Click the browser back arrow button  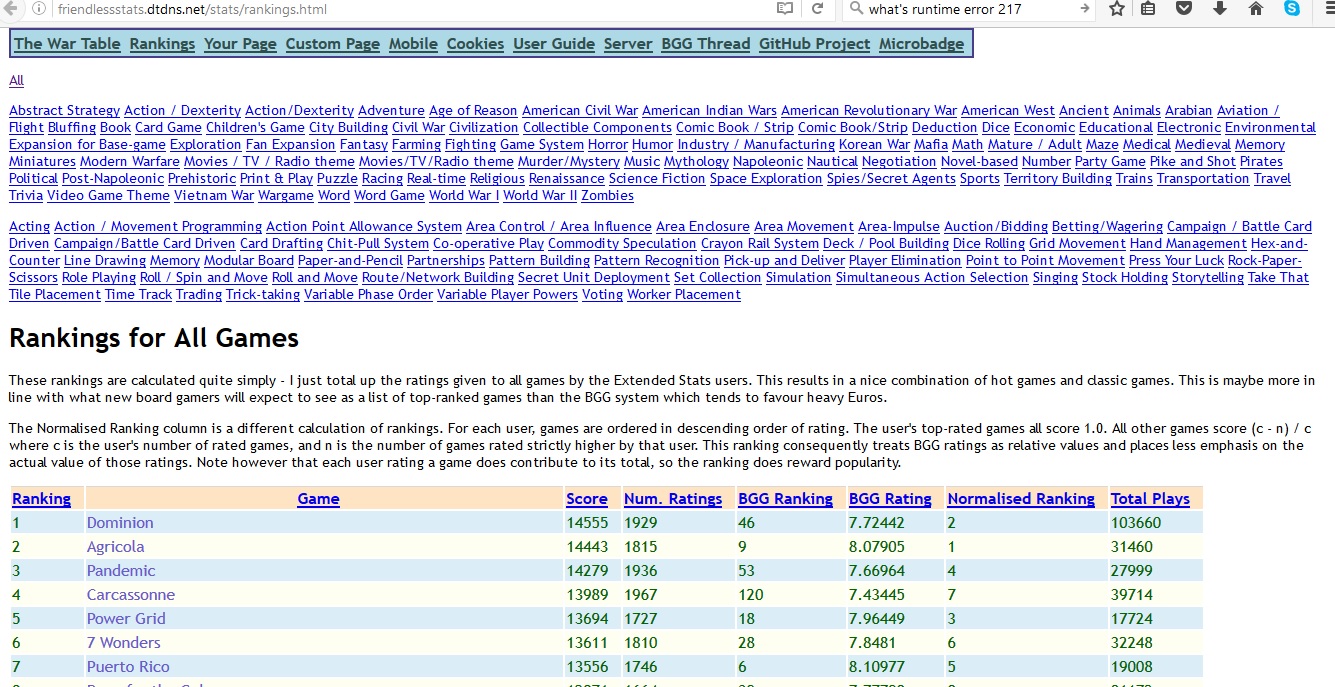coord(9,9)
